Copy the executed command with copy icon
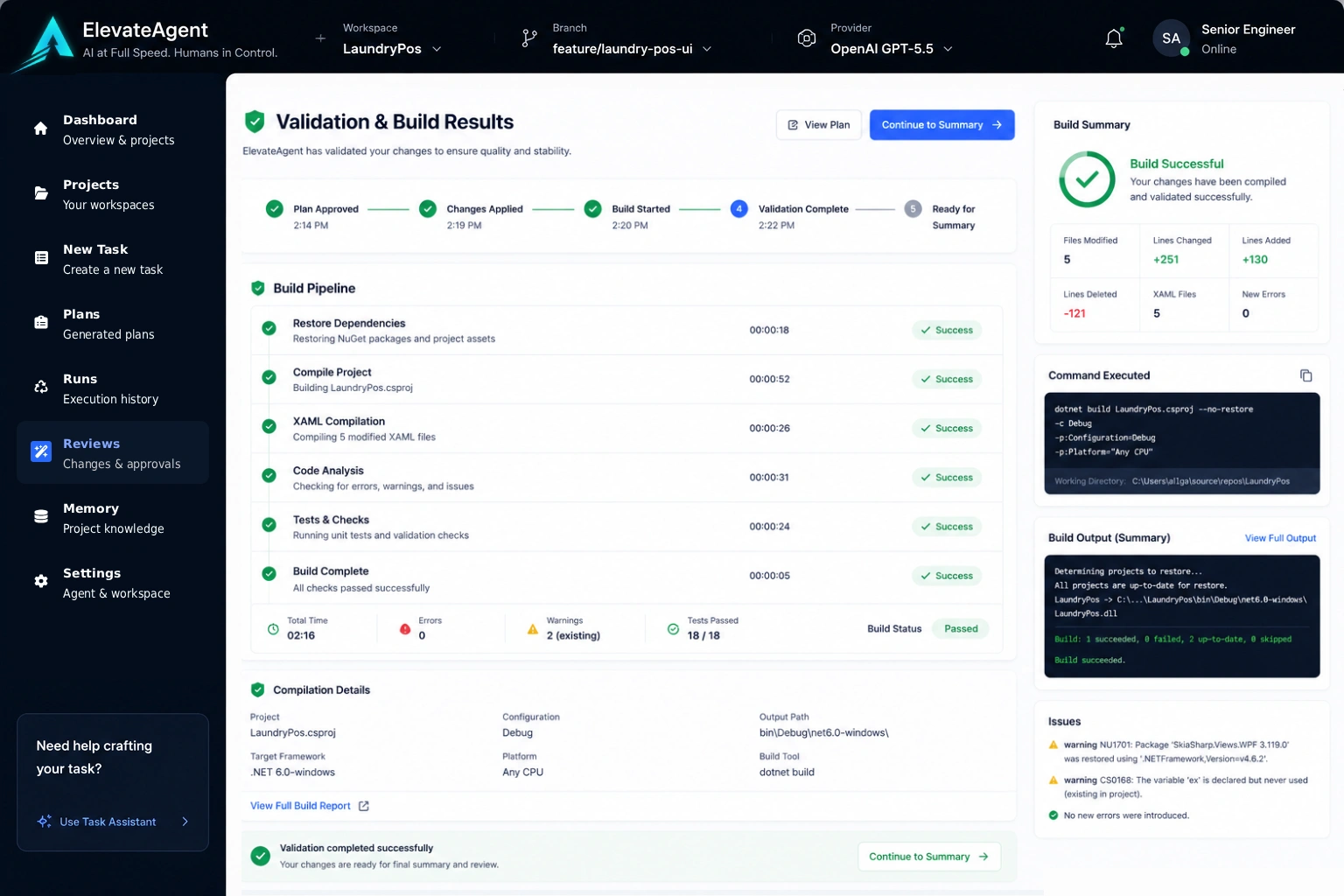Screen dimensions: 1344x896 (x=1306, y=375)
